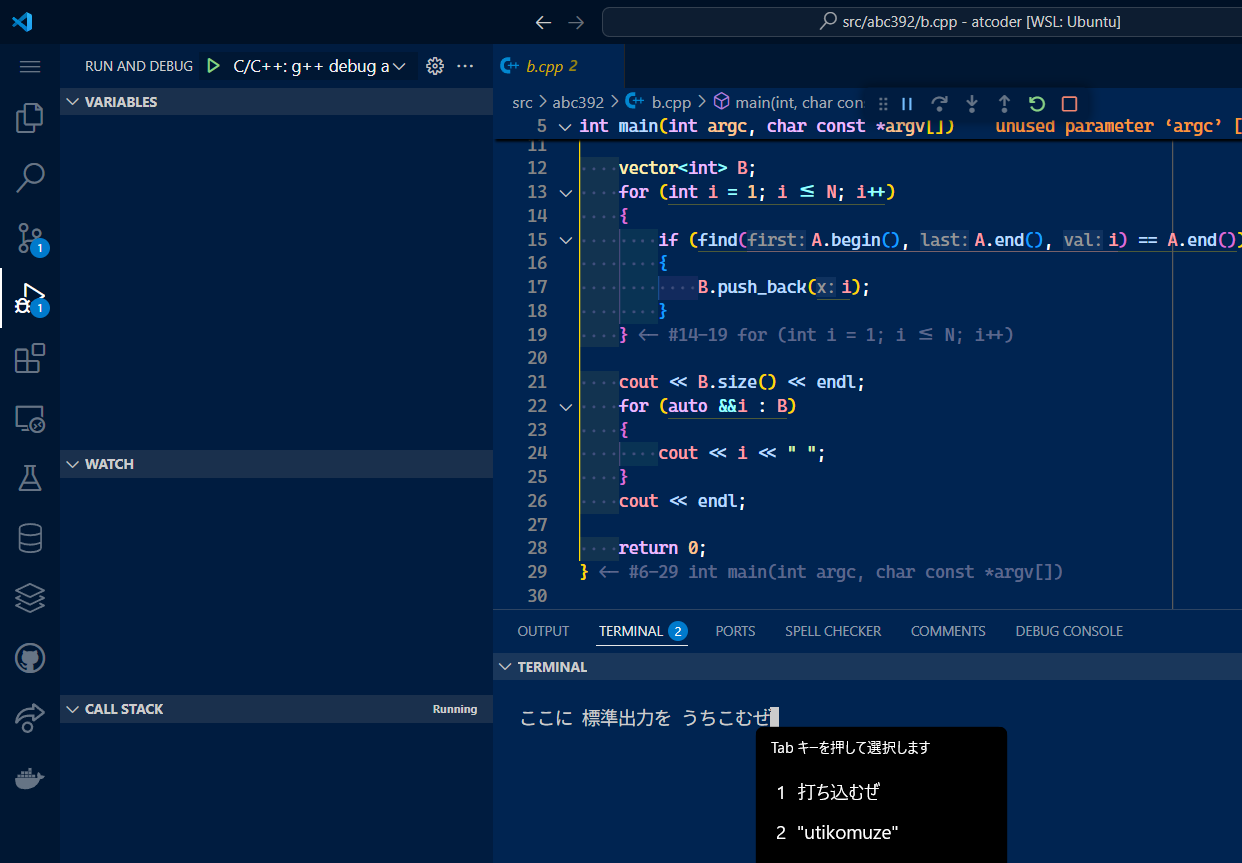Switch to the TERMINAL panel tab
Viewport: 1242px width, 863px height.
(642, 631)
